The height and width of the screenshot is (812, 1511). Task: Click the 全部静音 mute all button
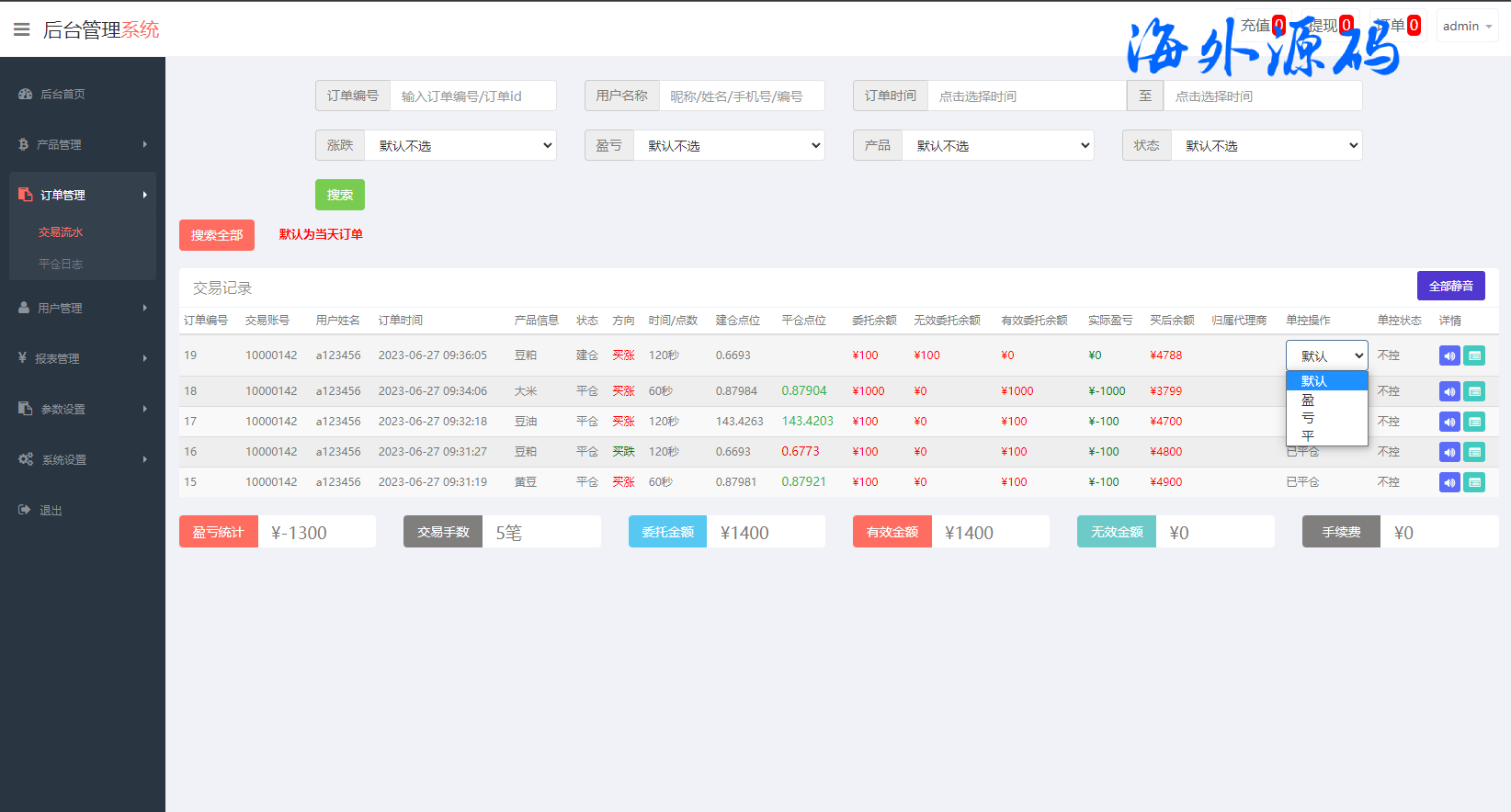point(1450,286)
